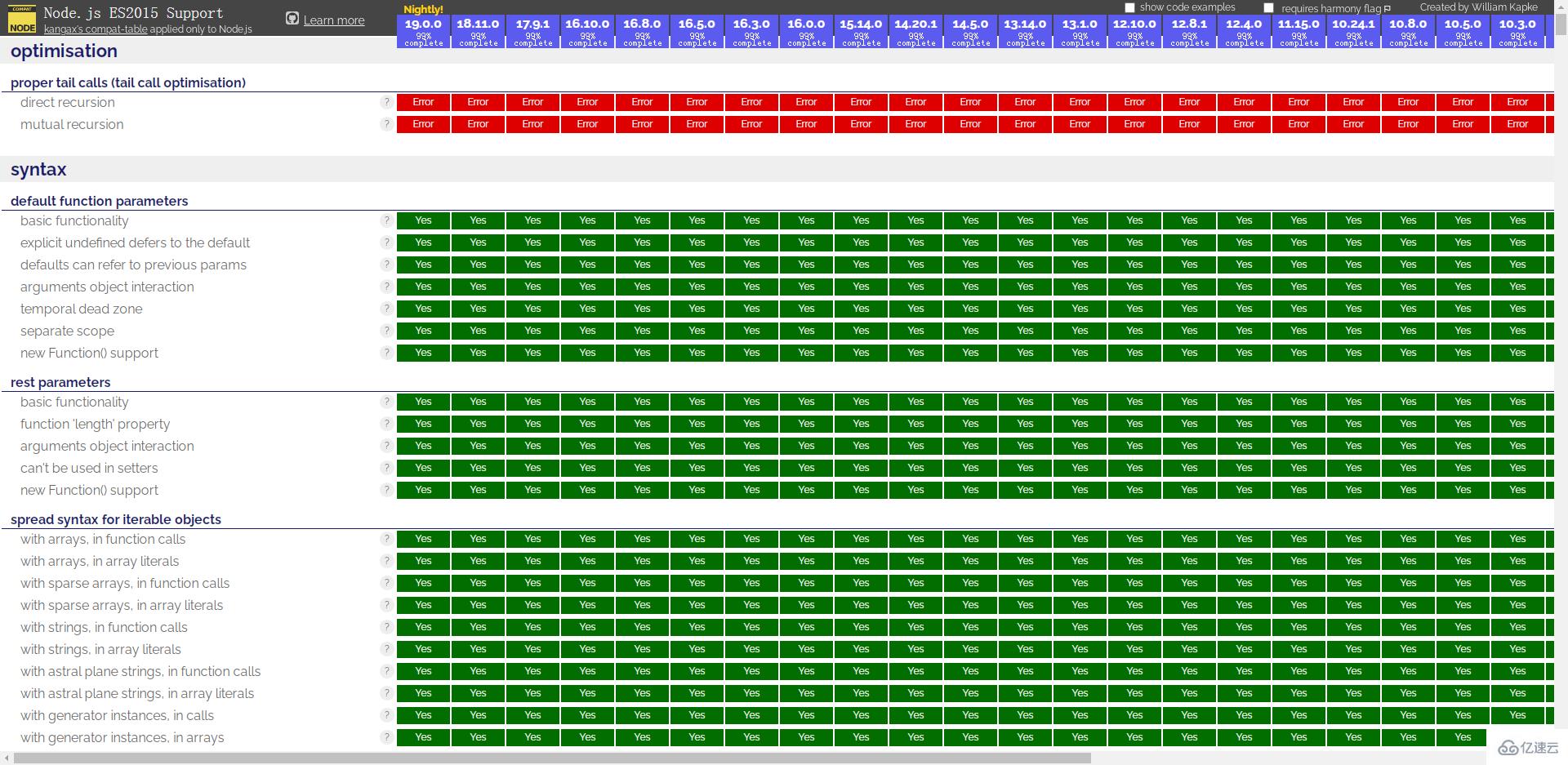The width and height of the screenshot is (1568, 765).
Task: Click Yes cell for temporal dead zone under 19.0.0
Action: pos(423,309)
